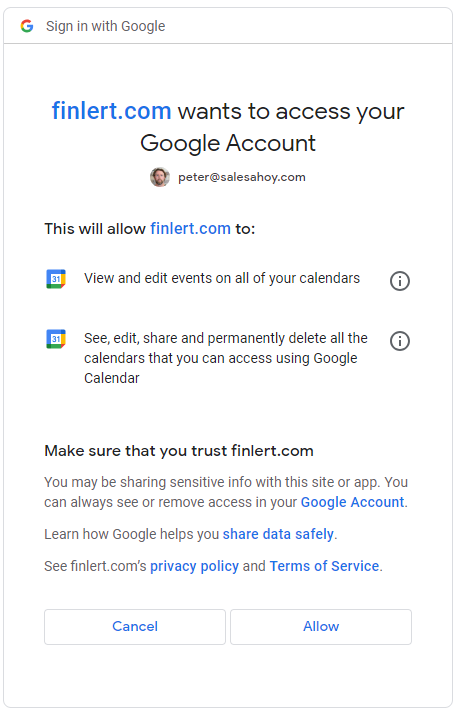Click the Google Calendar icon beside View and edit events
Viewport: 455px width, 712px height.
tap(56, 278)
